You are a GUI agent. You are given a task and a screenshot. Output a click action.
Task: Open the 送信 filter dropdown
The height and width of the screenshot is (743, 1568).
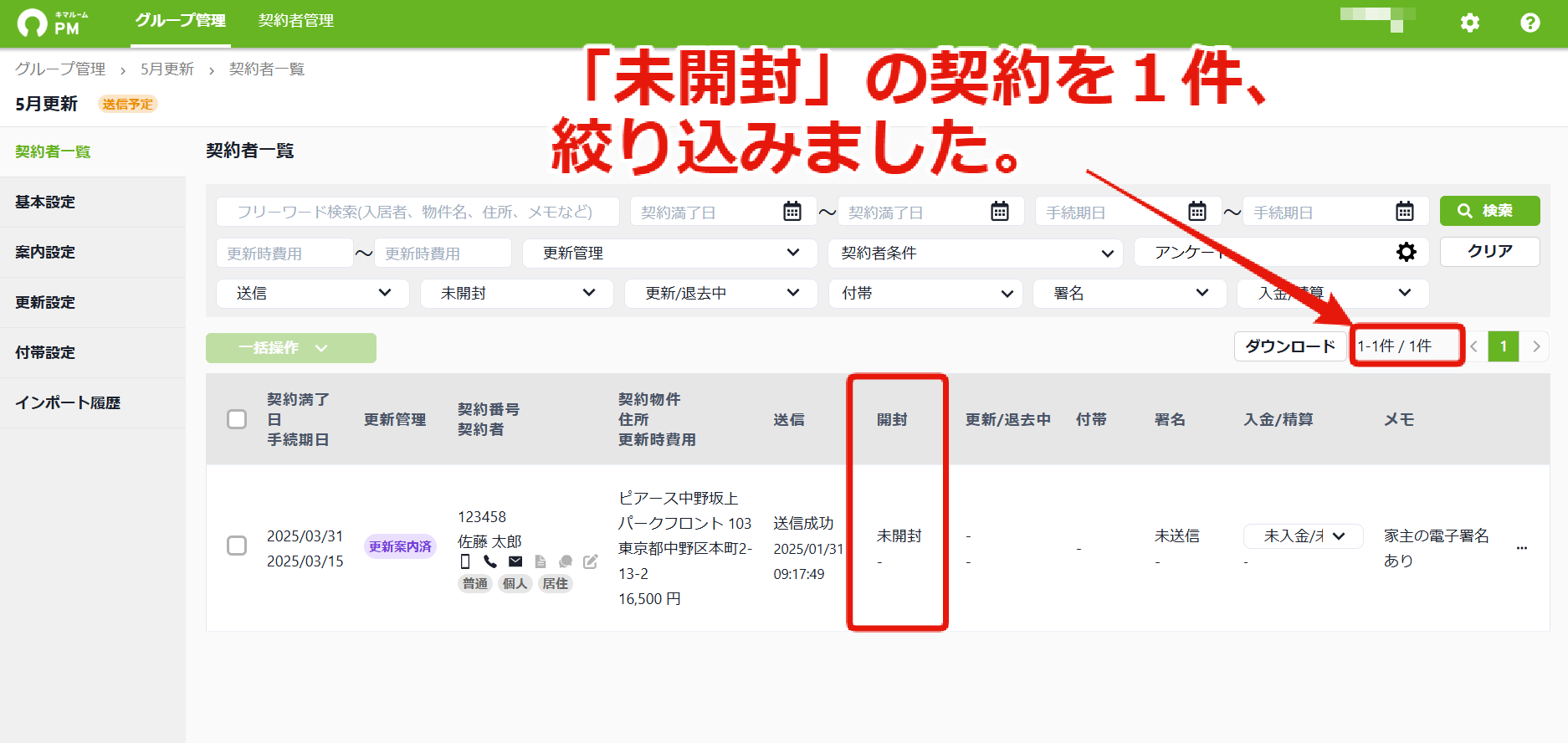pyautogui.click(x=313, y=293)
